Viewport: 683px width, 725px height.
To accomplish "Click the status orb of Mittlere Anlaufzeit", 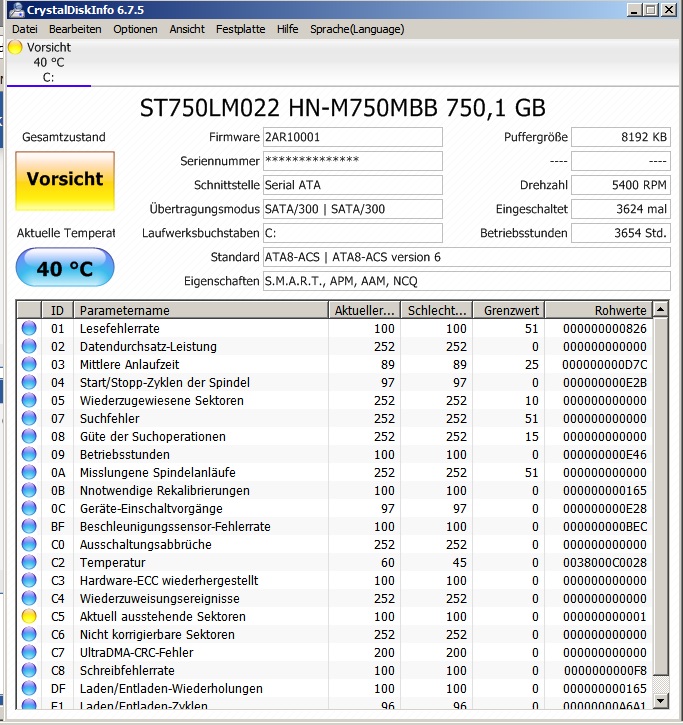I will (29, 364).
